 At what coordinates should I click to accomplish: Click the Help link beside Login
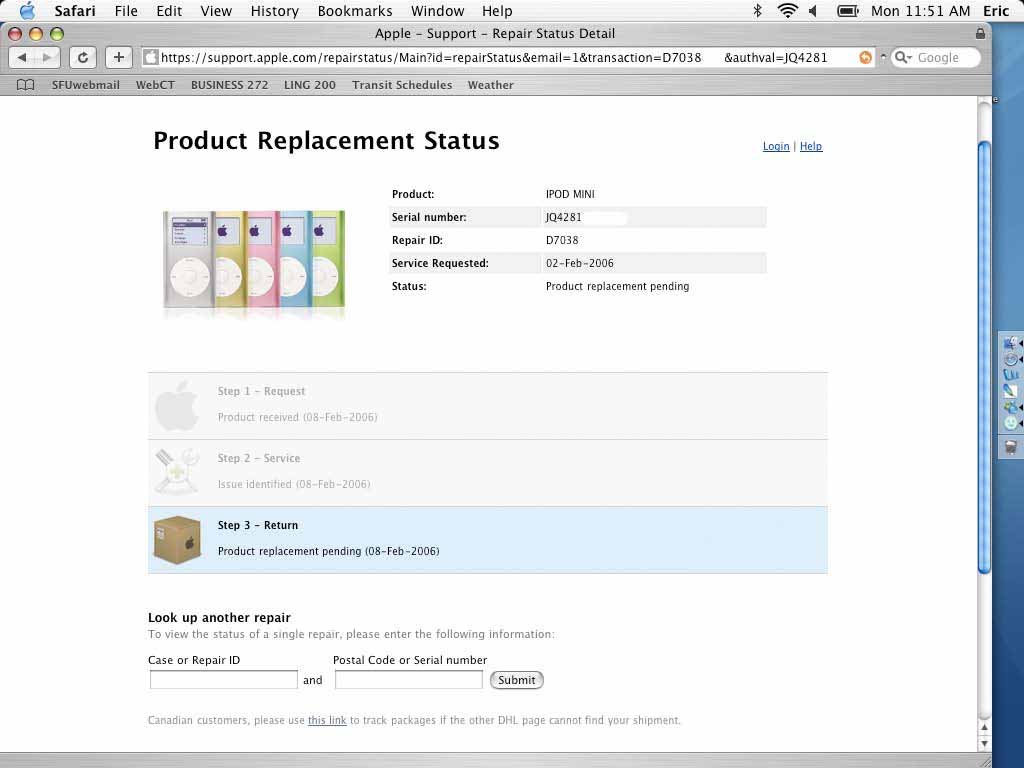pyautogui.click(x=810, y=146)
